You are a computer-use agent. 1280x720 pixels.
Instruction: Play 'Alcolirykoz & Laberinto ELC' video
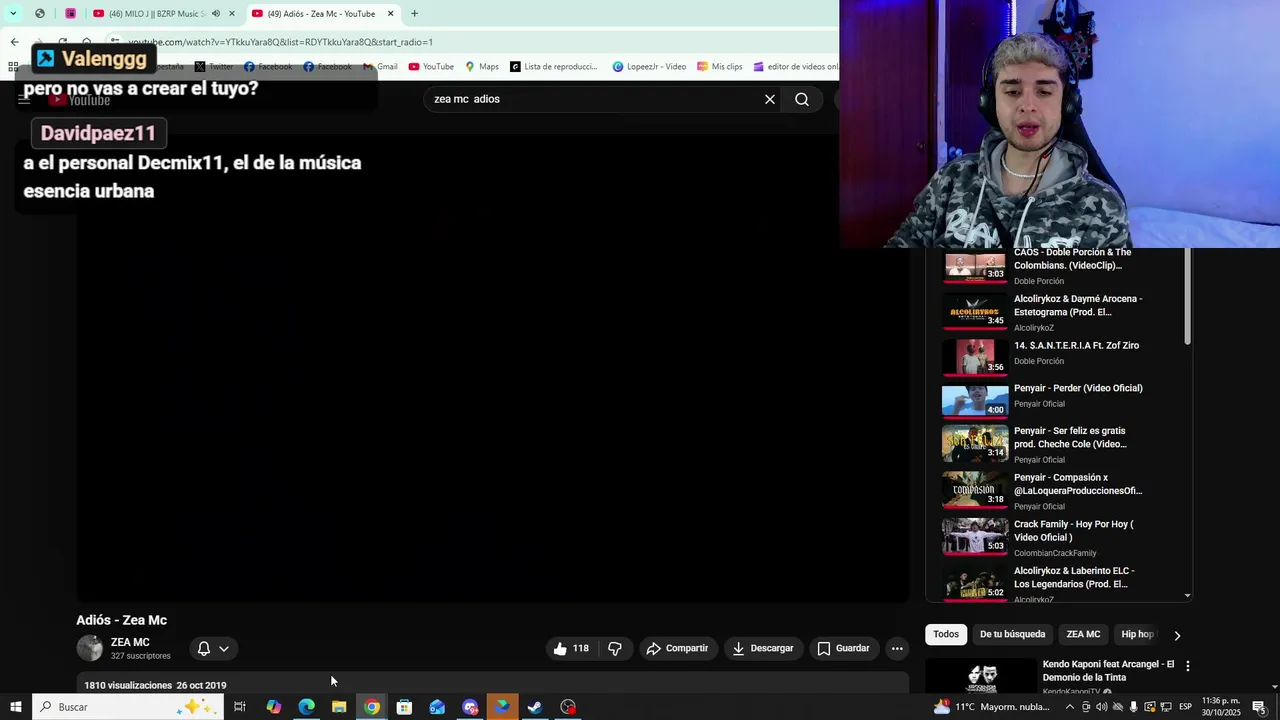click(1060, 583)
